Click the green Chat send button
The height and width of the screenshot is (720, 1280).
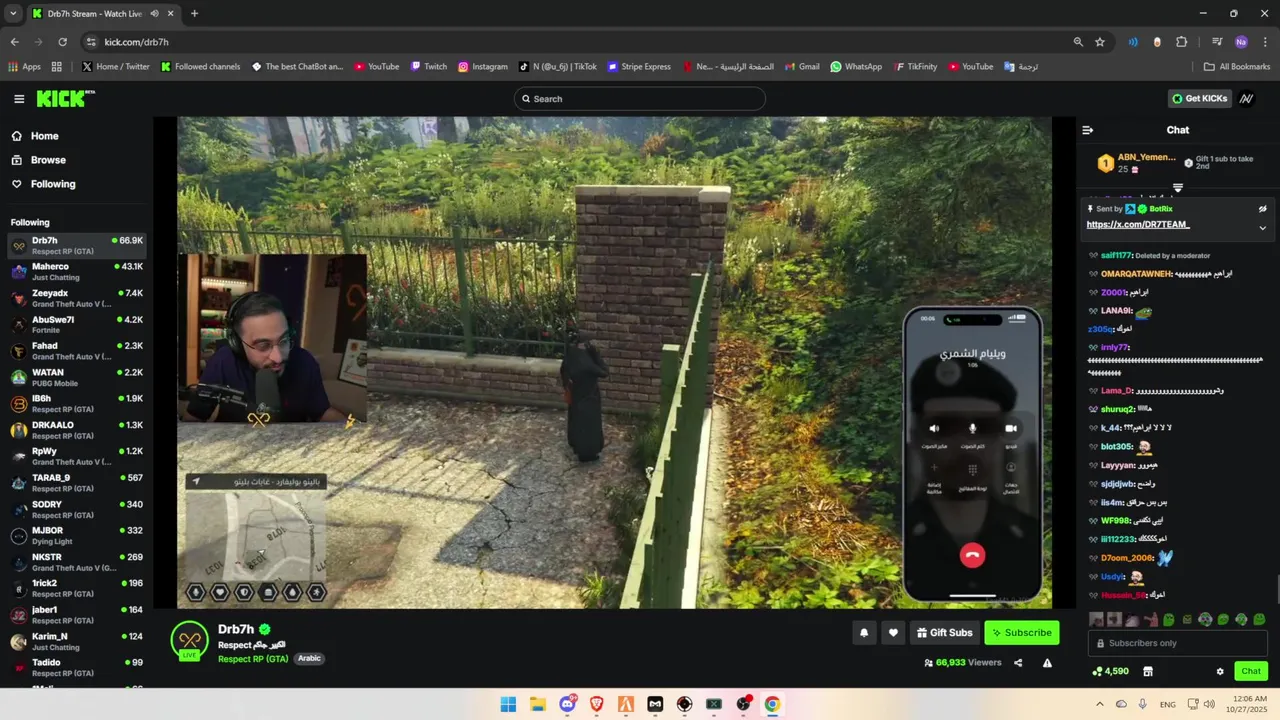click(1251, 671)
